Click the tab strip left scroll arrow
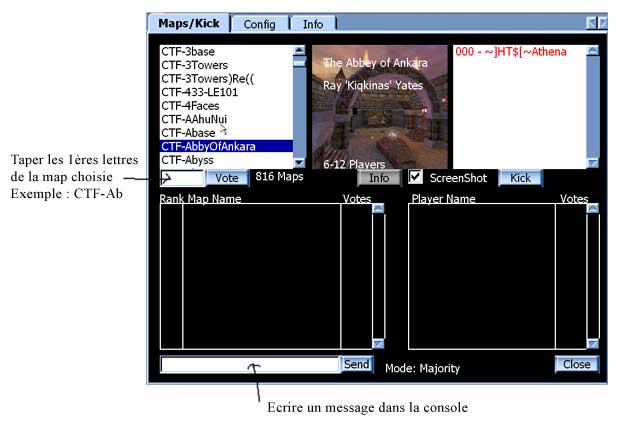The width and height of the screenshot is (624, 439). coord(591,23)
